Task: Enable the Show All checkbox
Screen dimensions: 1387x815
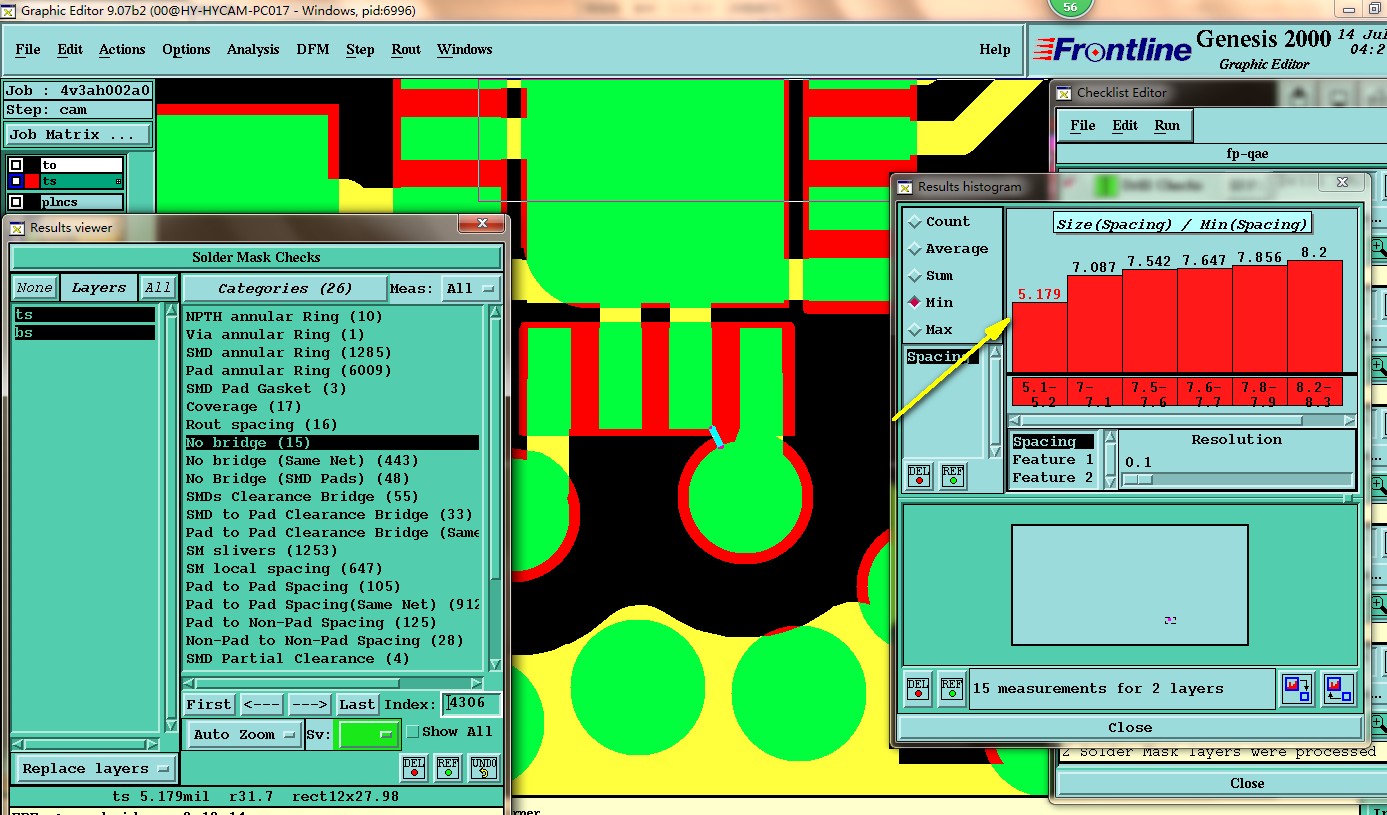Action: [x=413, y=732]
